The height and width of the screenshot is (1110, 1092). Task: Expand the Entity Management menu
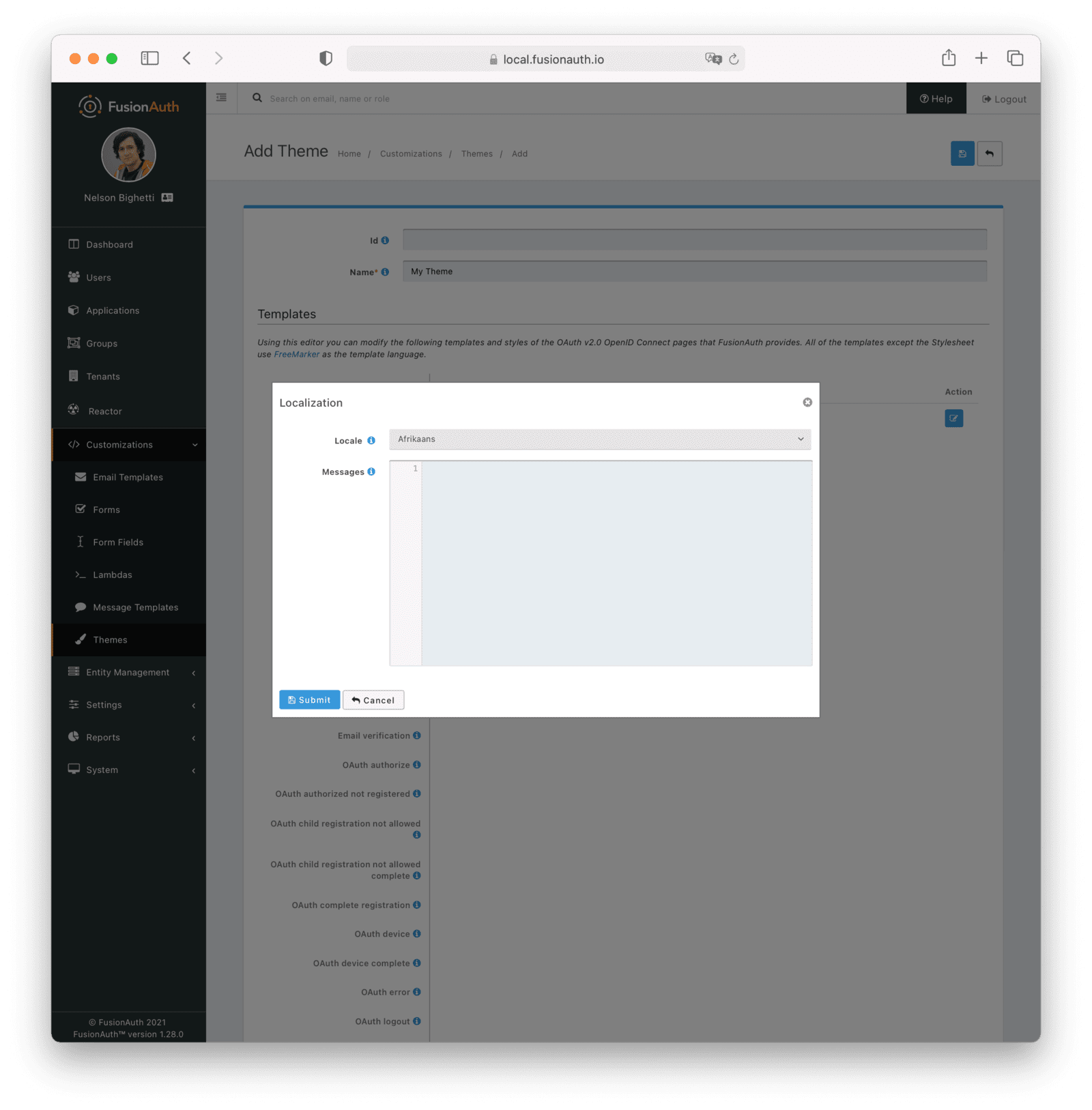tap(129, 673)
